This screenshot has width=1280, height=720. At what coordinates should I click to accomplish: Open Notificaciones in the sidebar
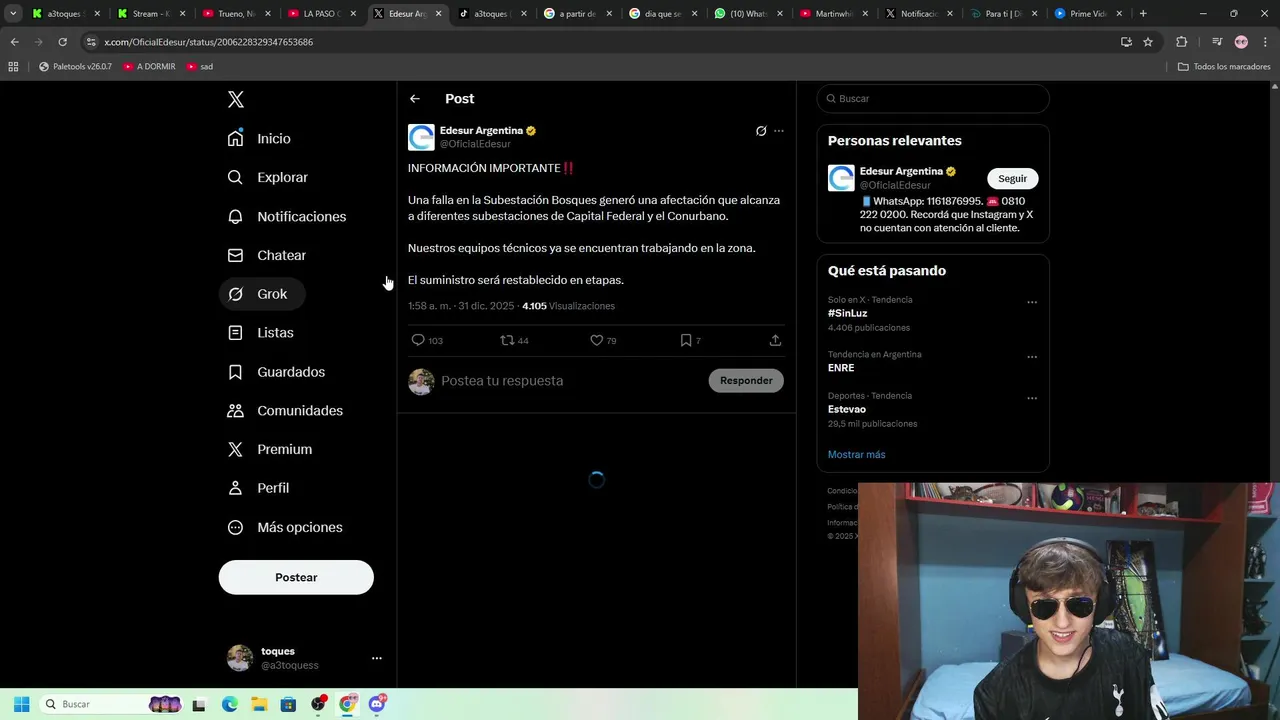286,216
